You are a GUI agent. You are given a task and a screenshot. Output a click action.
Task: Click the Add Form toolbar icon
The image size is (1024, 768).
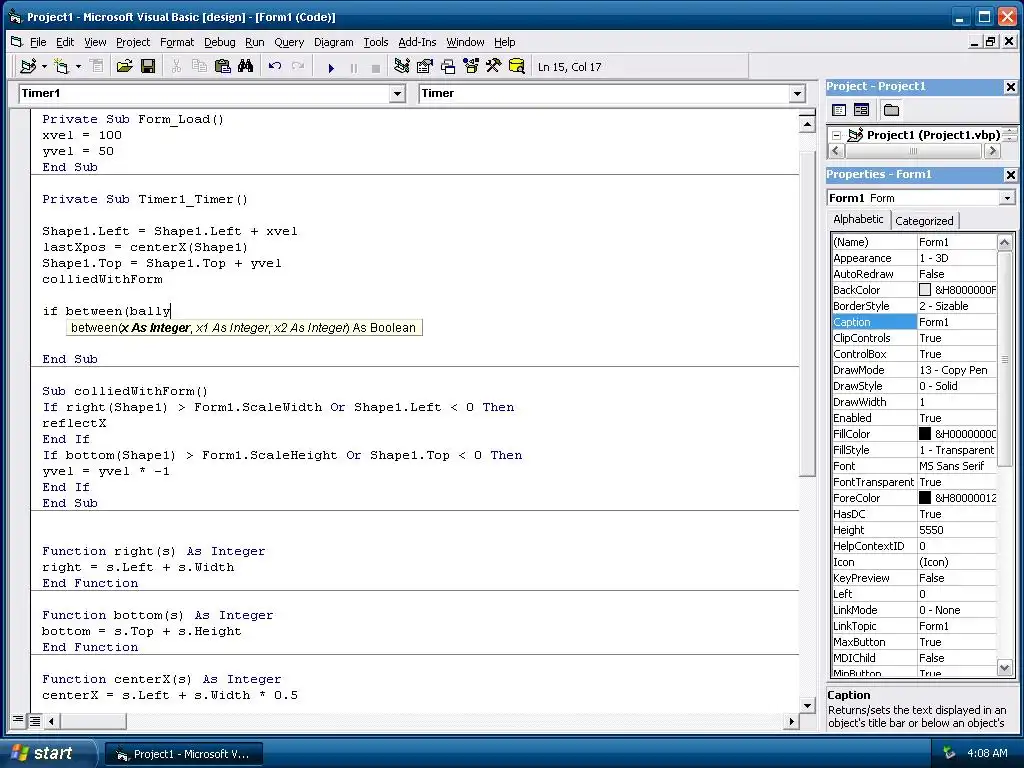tap(61, 66)
